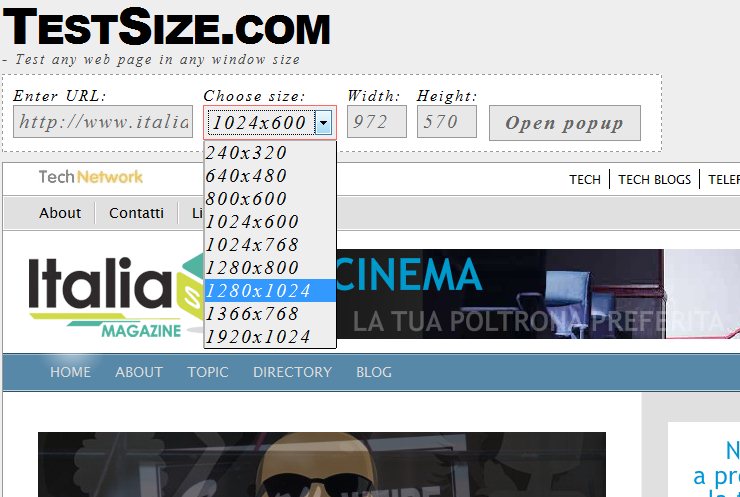Choose 1366x768 from the size list
The height and width of the screenshot is (497, 740).
click(x=270, y=313)
